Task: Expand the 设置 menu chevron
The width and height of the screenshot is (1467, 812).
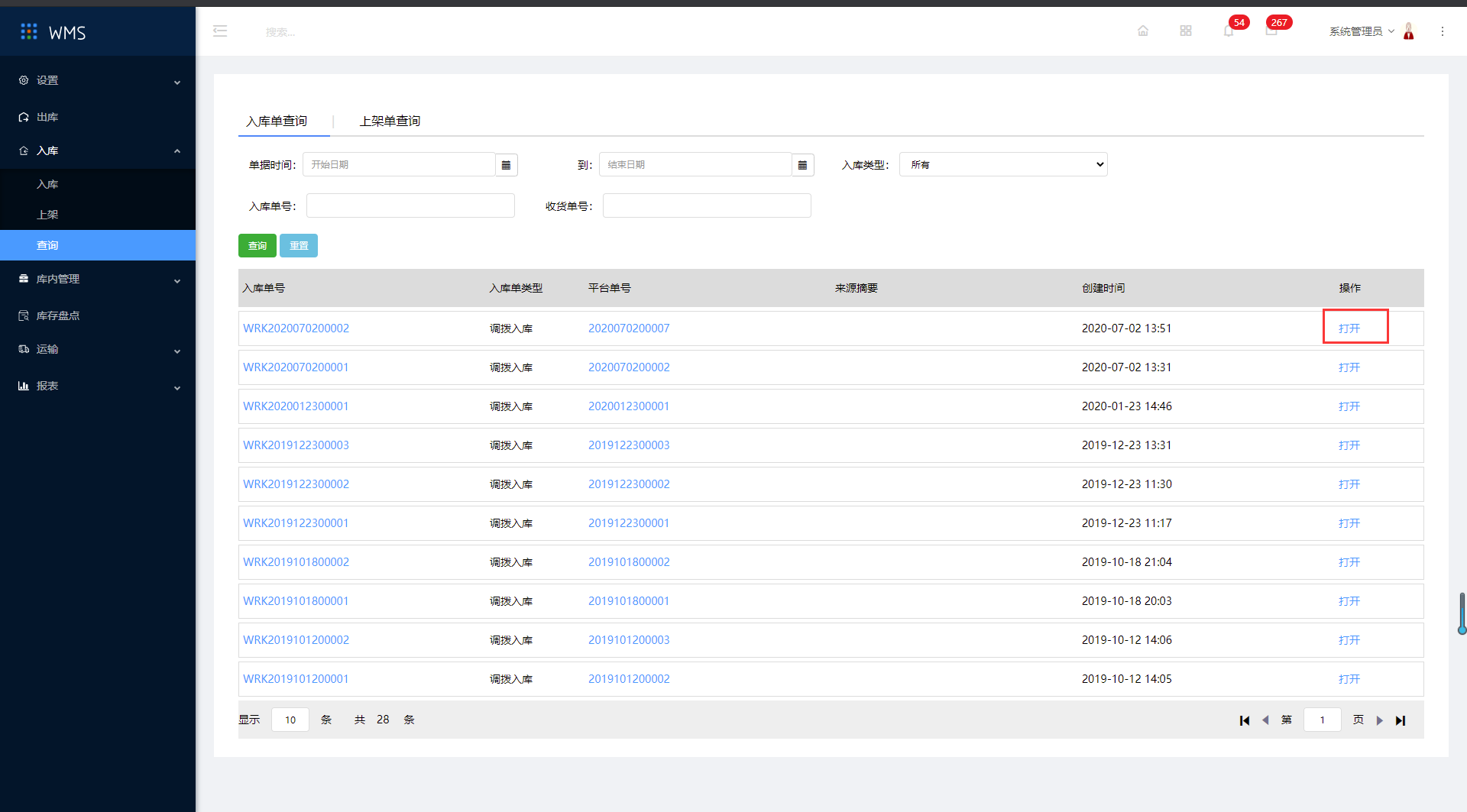Action: pyautogui.click(x=177, y=82)
